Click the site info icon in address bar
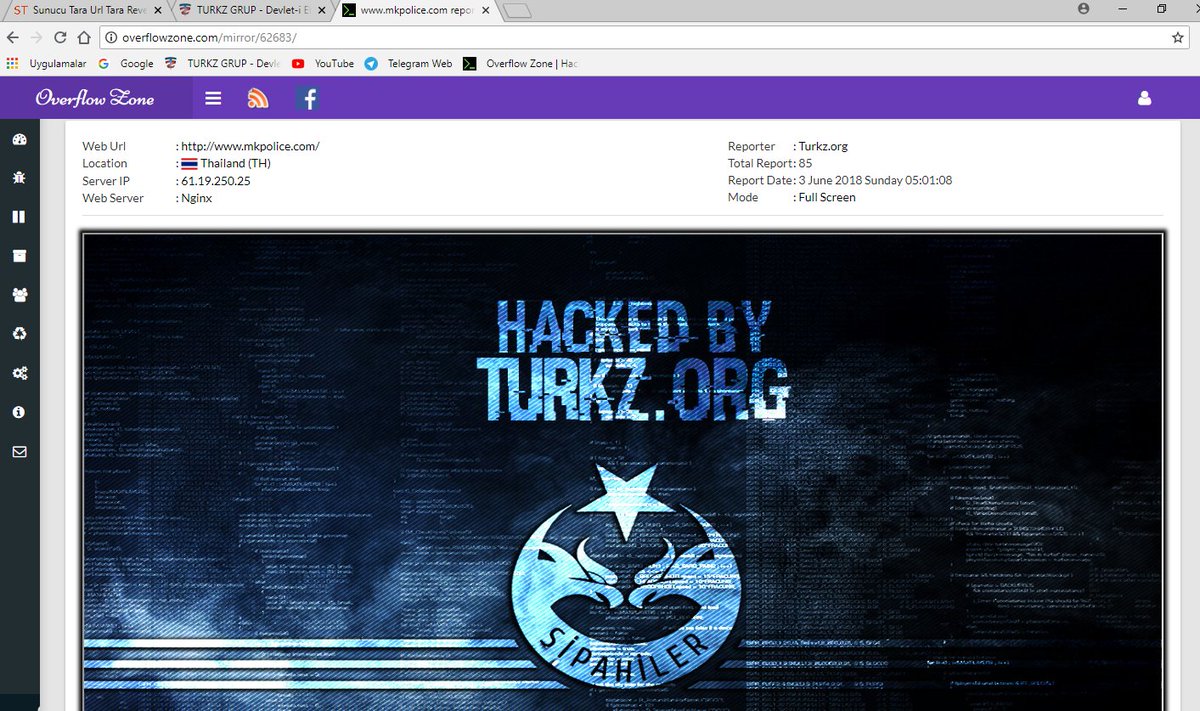Viewport: 1200px width, 711px height. coord(111,37)
